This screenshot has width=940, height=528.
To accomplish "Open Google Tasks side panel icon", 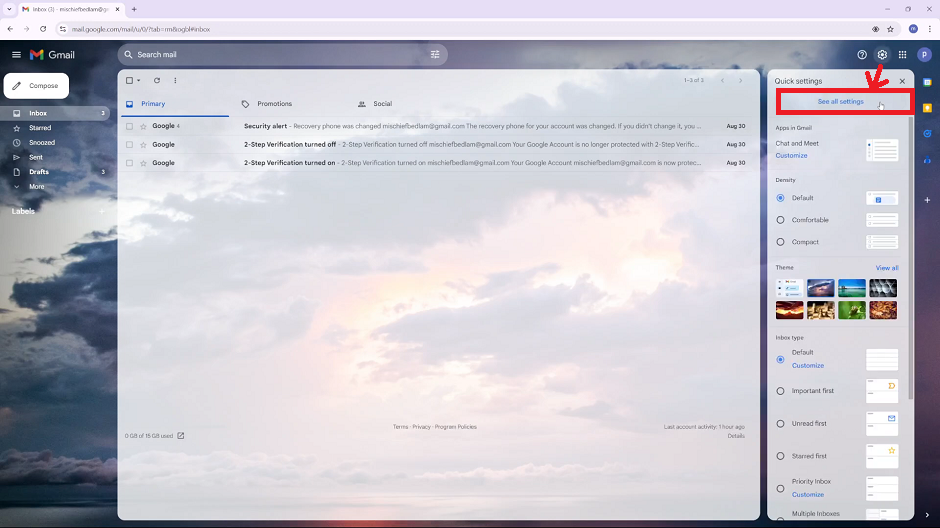I will 927,134.
